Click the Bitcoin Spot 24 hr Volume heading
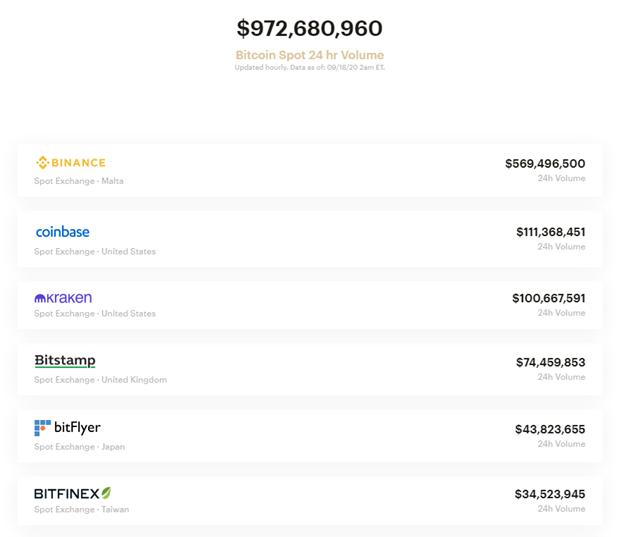The image size is (624, 537). 310,55
